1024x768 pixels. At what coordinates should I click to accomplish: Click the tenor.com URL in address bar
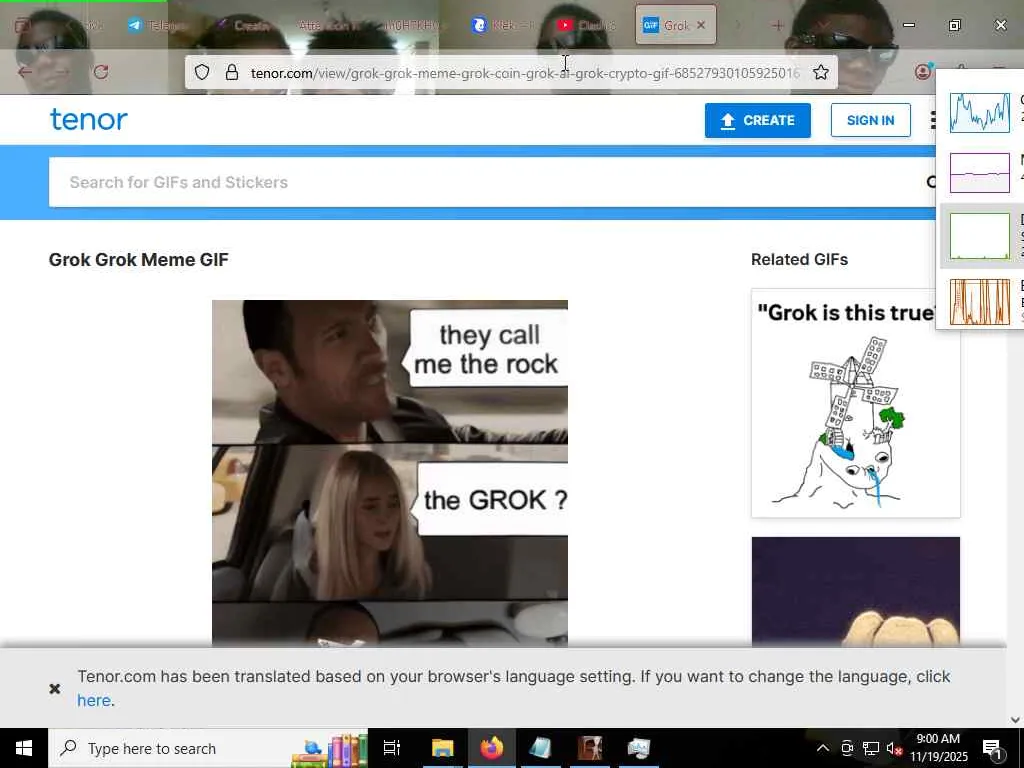(525, 72)
